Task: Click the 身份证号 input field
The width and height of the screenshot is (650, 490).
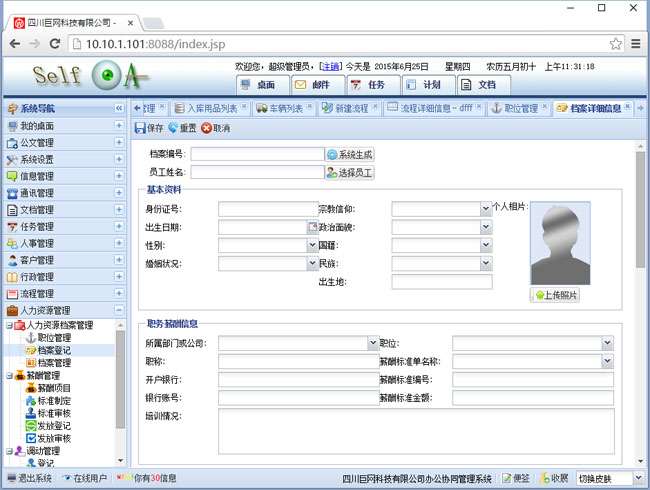Action: [267, 209]
